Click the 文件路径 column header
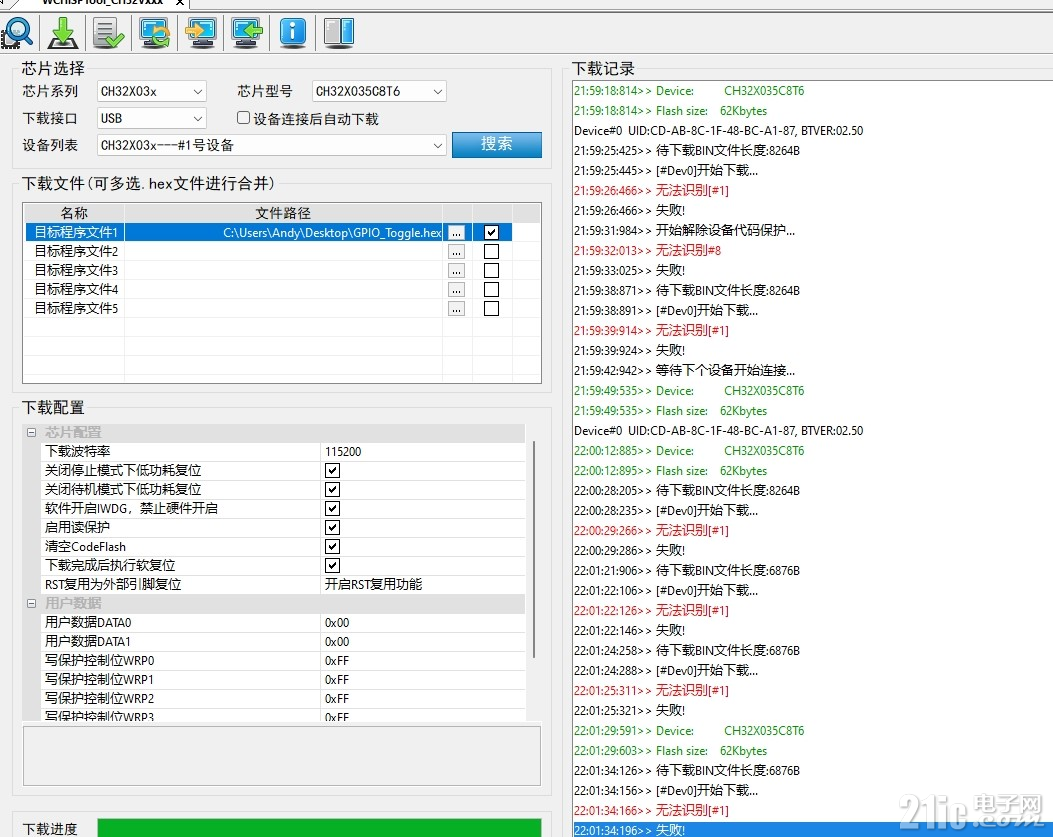The width and height of the screenshot is (1053, 837). [283, 213]
